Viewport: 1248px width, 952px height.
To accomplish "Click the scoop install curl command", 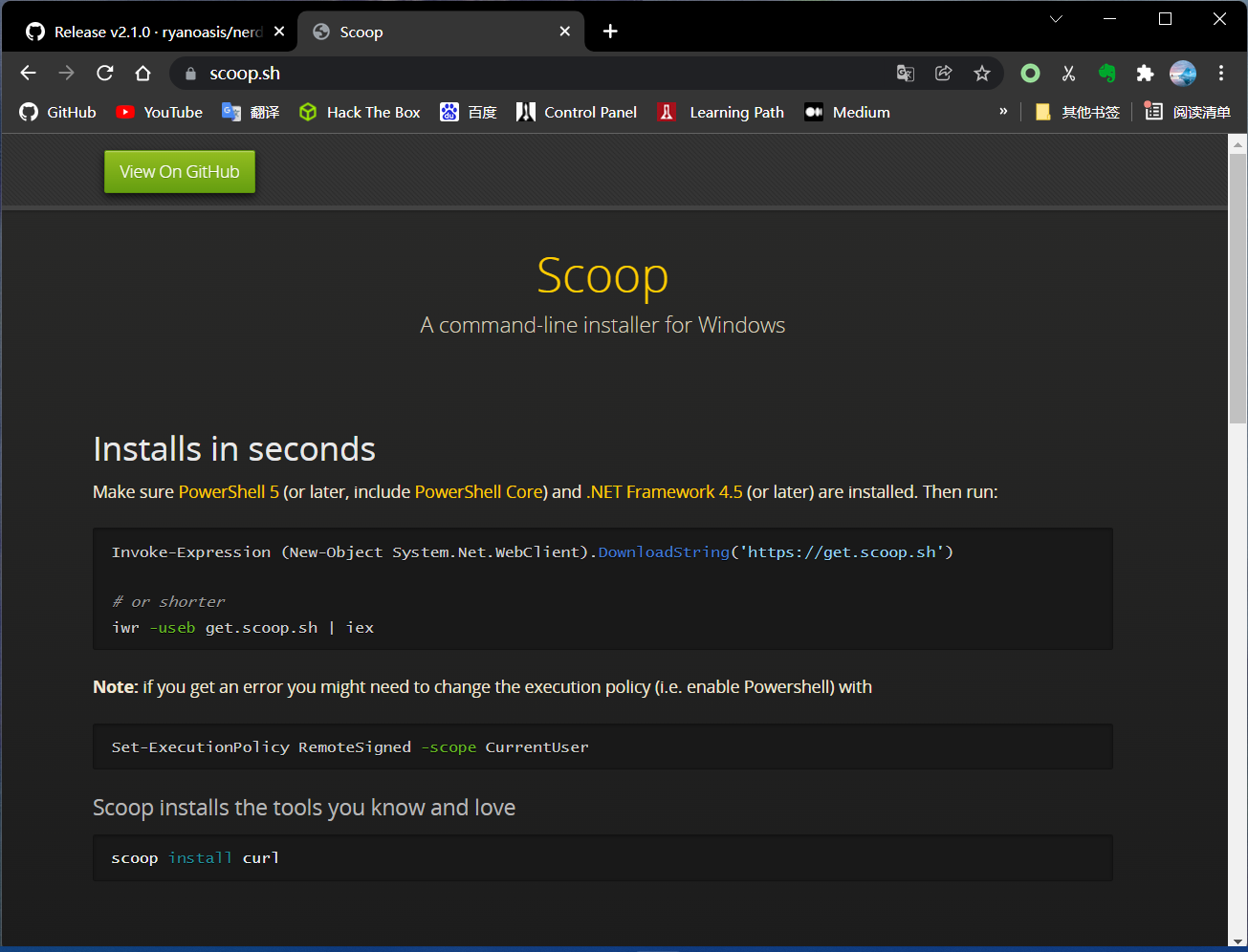I will 195,858.
